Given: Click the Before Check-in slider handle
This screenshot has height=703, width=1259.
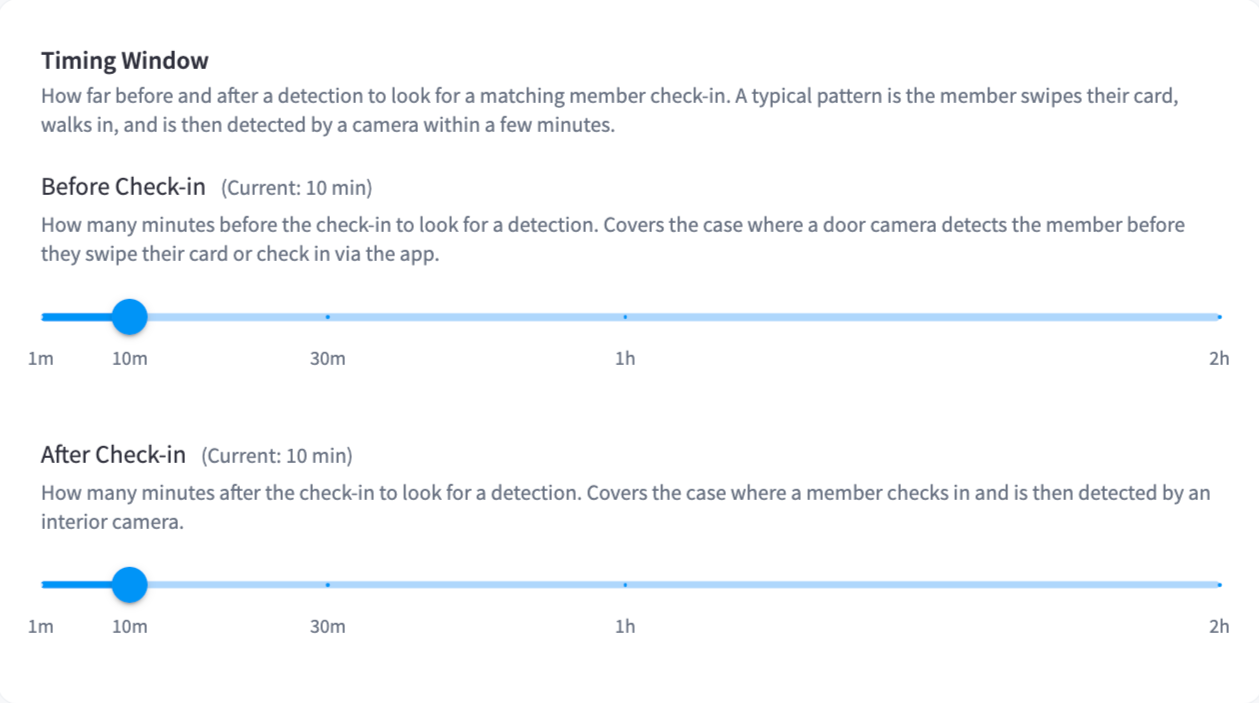Looking at the screenshot, I should [129, 317].
